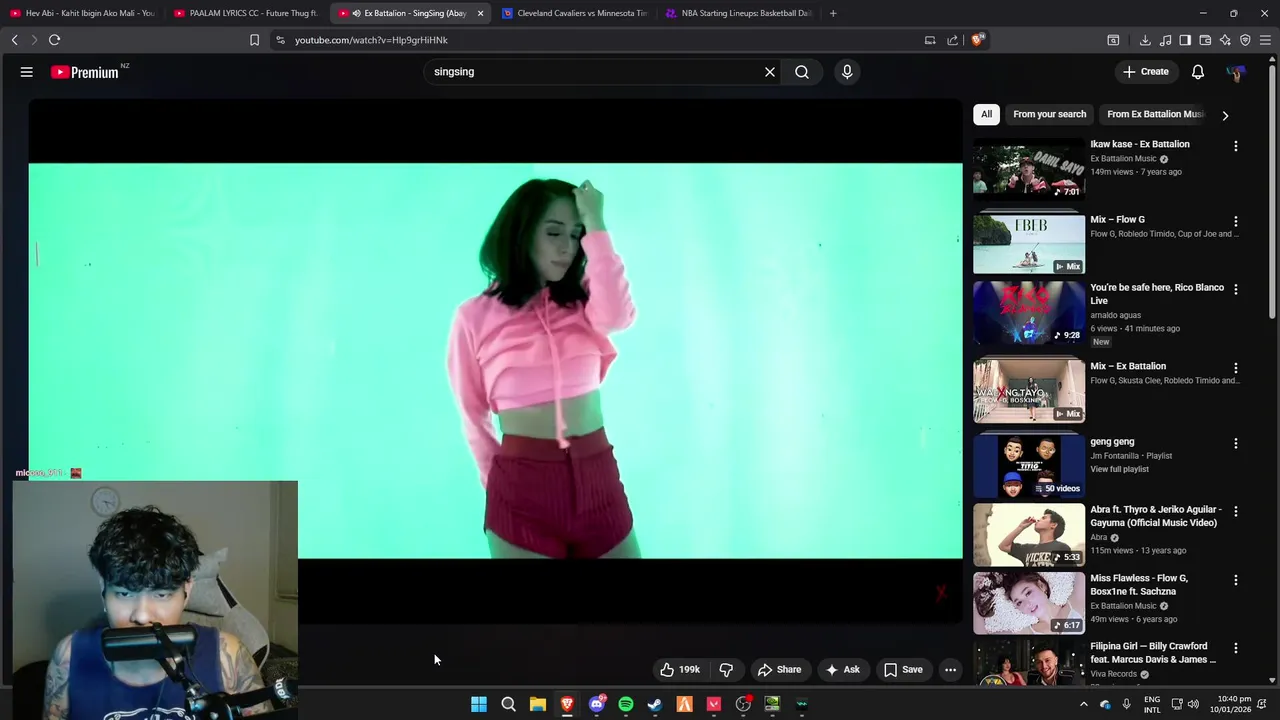Viewport: 1280px width, 720px height.
Task: Open the system volume control
Action: (1193, 704)
